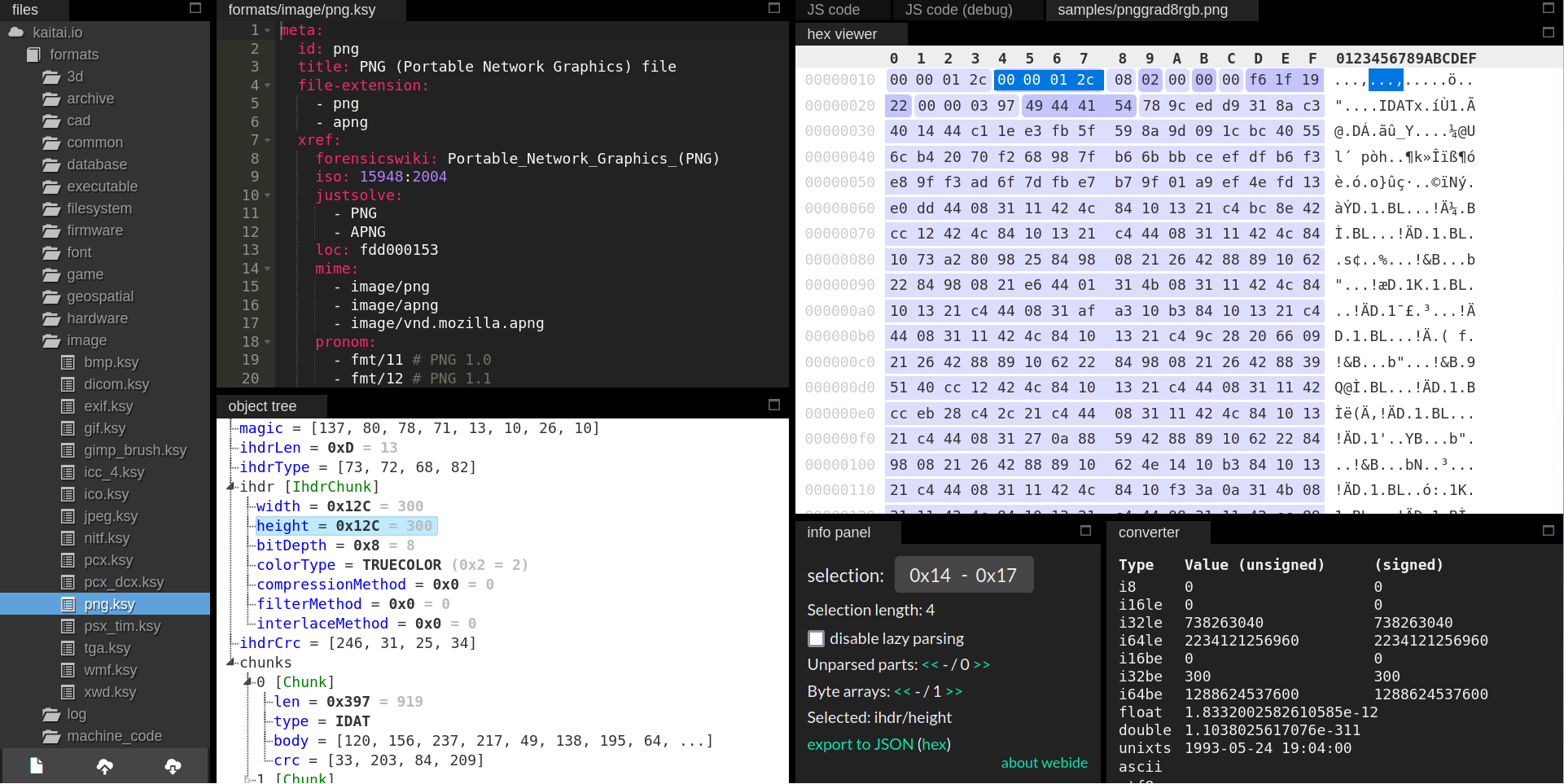Click the kaitai.io cloud root icon
1564x784 pixels.
click(x=16, y=33)
